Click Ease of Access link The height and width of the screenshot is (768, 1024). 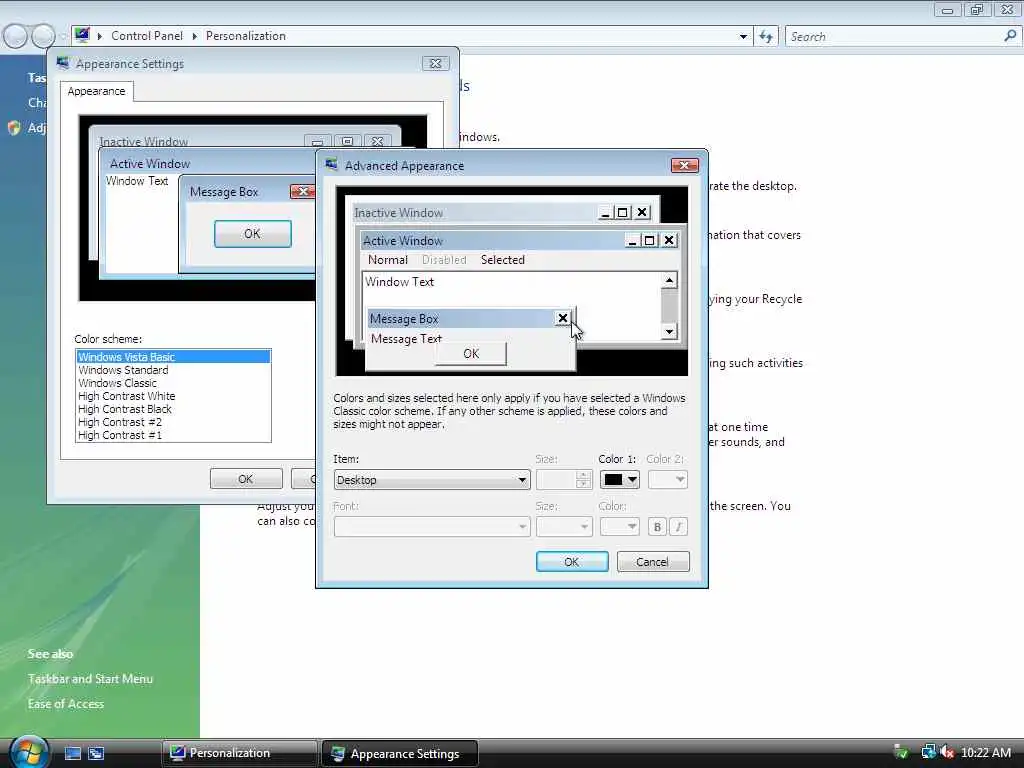point(66,703)
